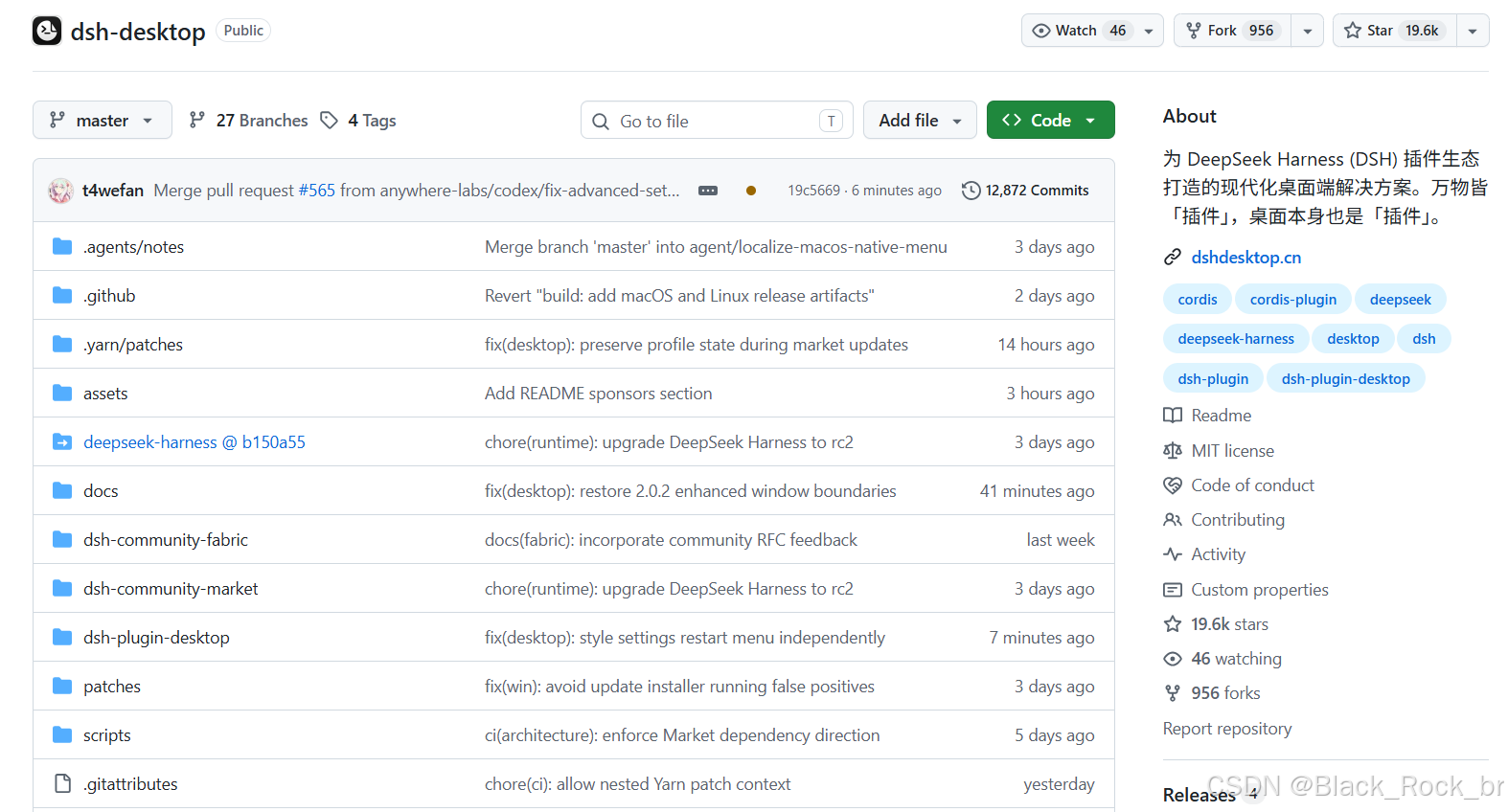Open deepseek-harness @ b150a55 submodule link

coord(194,442)
